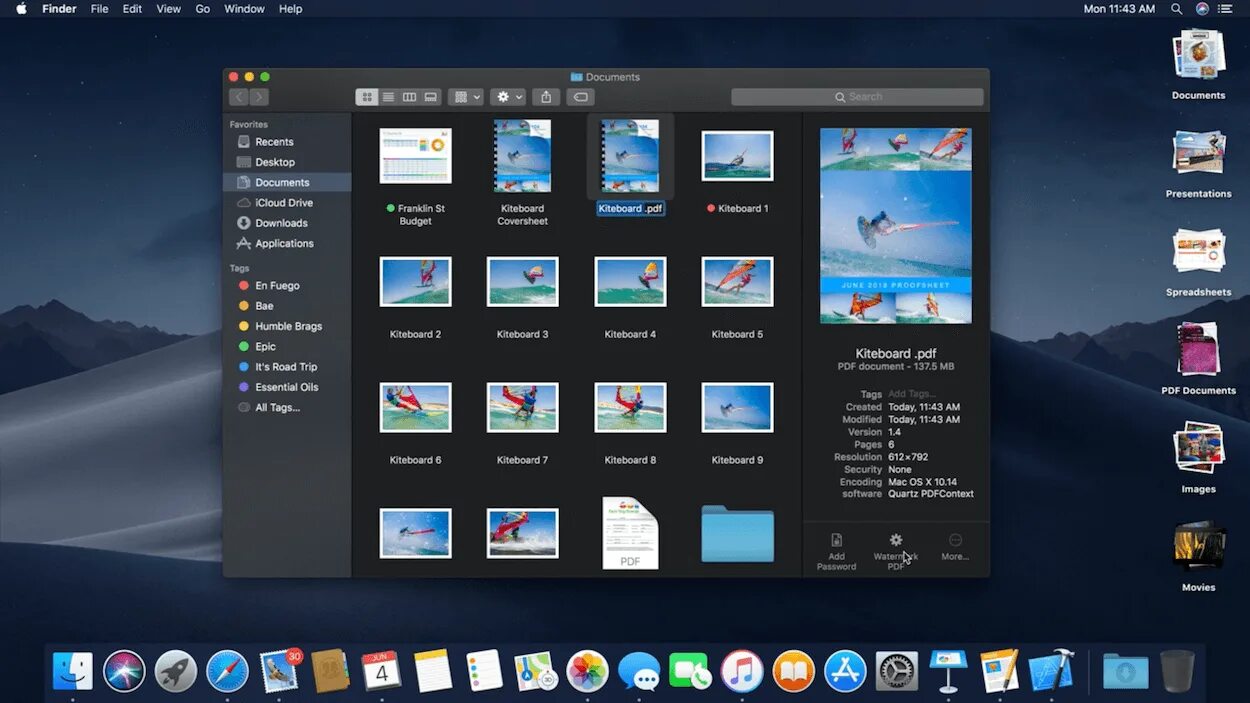Click Spotlight search icon in menu bar
The image size is (1250, 703).
click(1177, 9)
